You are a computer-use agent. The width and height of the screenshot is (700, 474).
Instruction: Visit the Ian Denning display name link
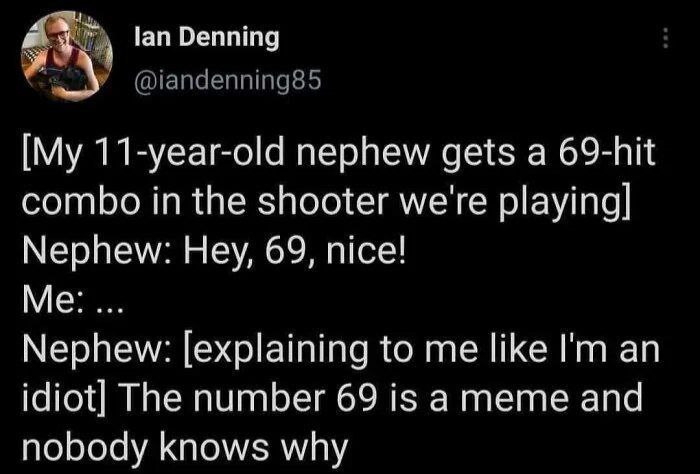click(x=207, y=37)
